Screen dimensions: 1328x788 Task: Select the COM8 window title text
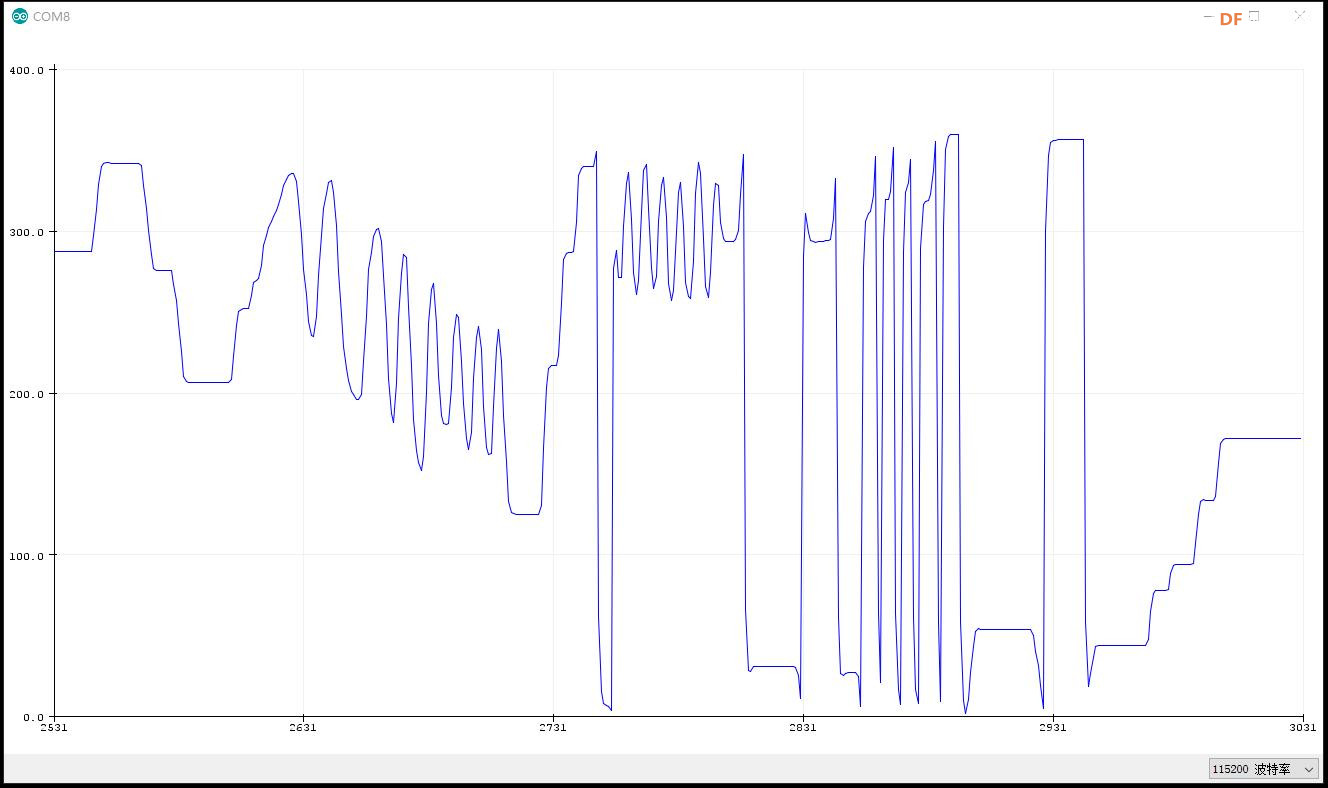[x=51, y=17]
